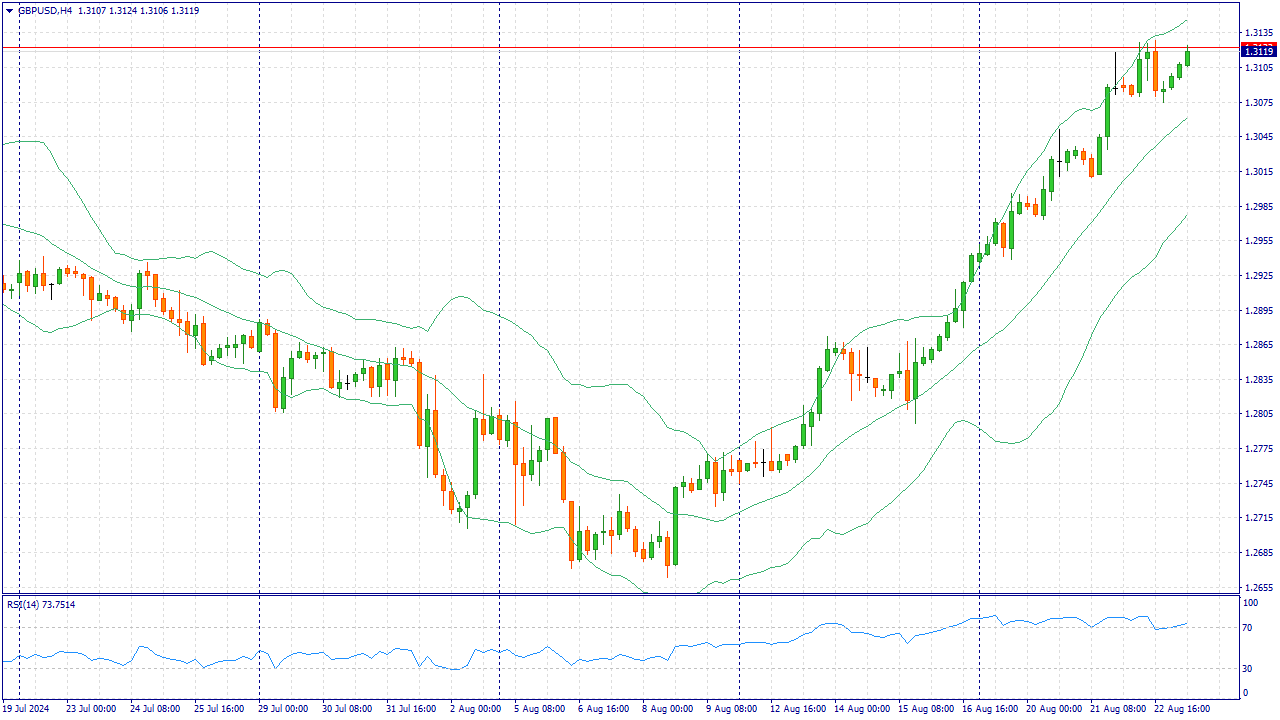1280x720 pixels.
Task: Click the RSI 30 level scale label
Action: [1247, 668]
